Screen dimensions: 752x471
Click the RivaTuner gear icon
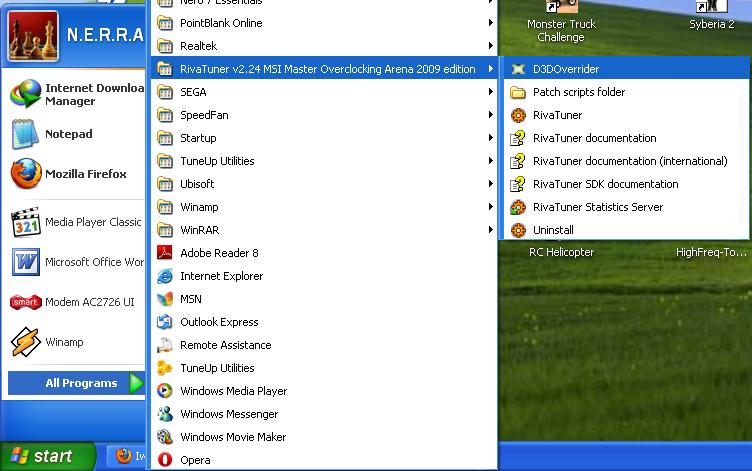(x=518, y=115)
